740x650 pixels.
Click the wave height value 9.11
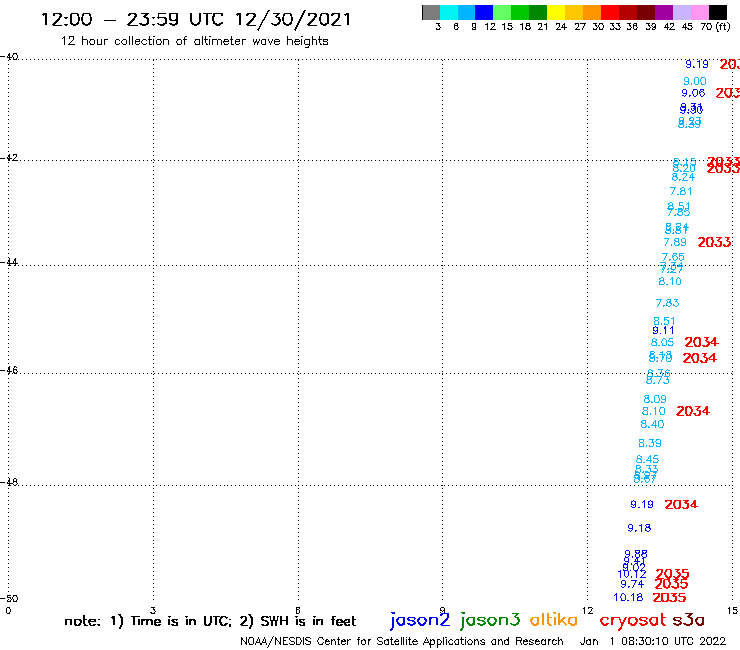[x=663, y=330]
